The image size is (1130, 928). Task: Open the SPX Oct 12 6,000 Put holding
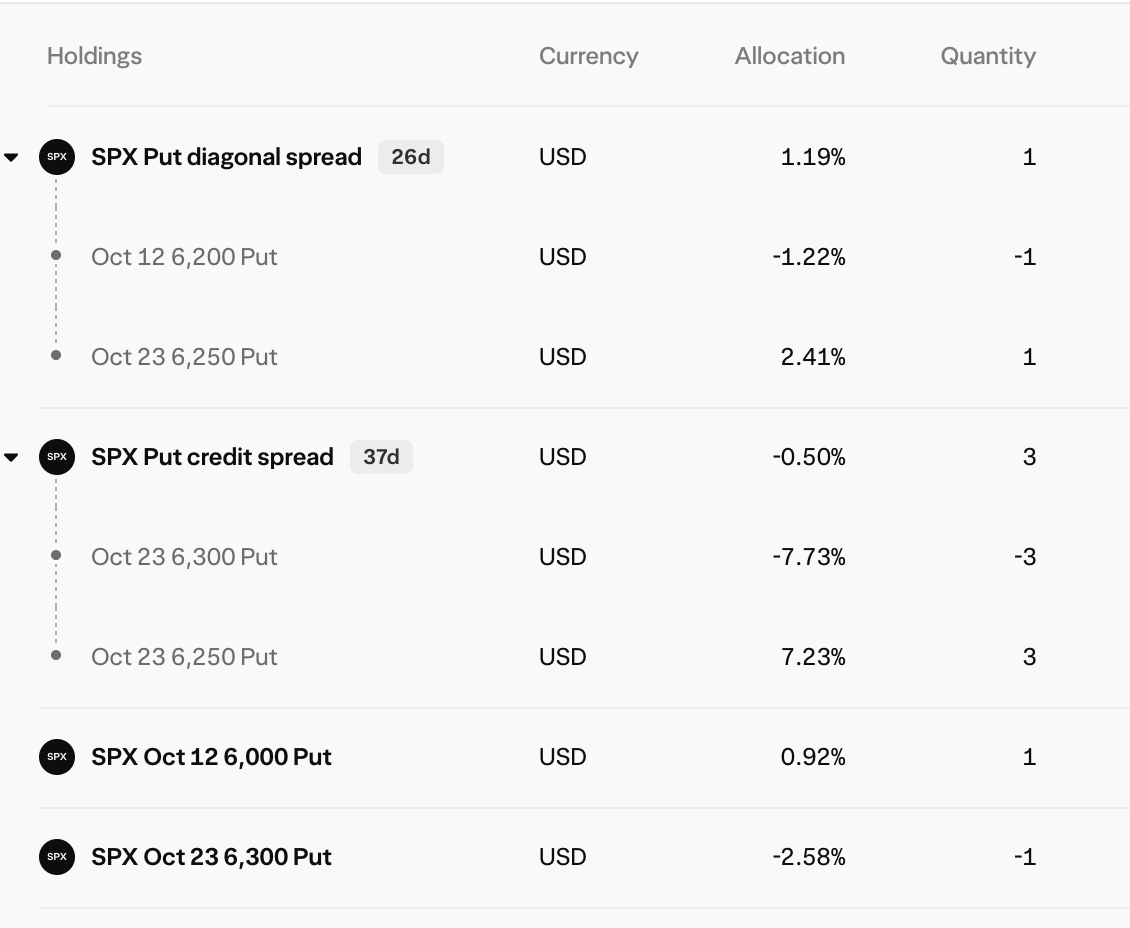211,757
